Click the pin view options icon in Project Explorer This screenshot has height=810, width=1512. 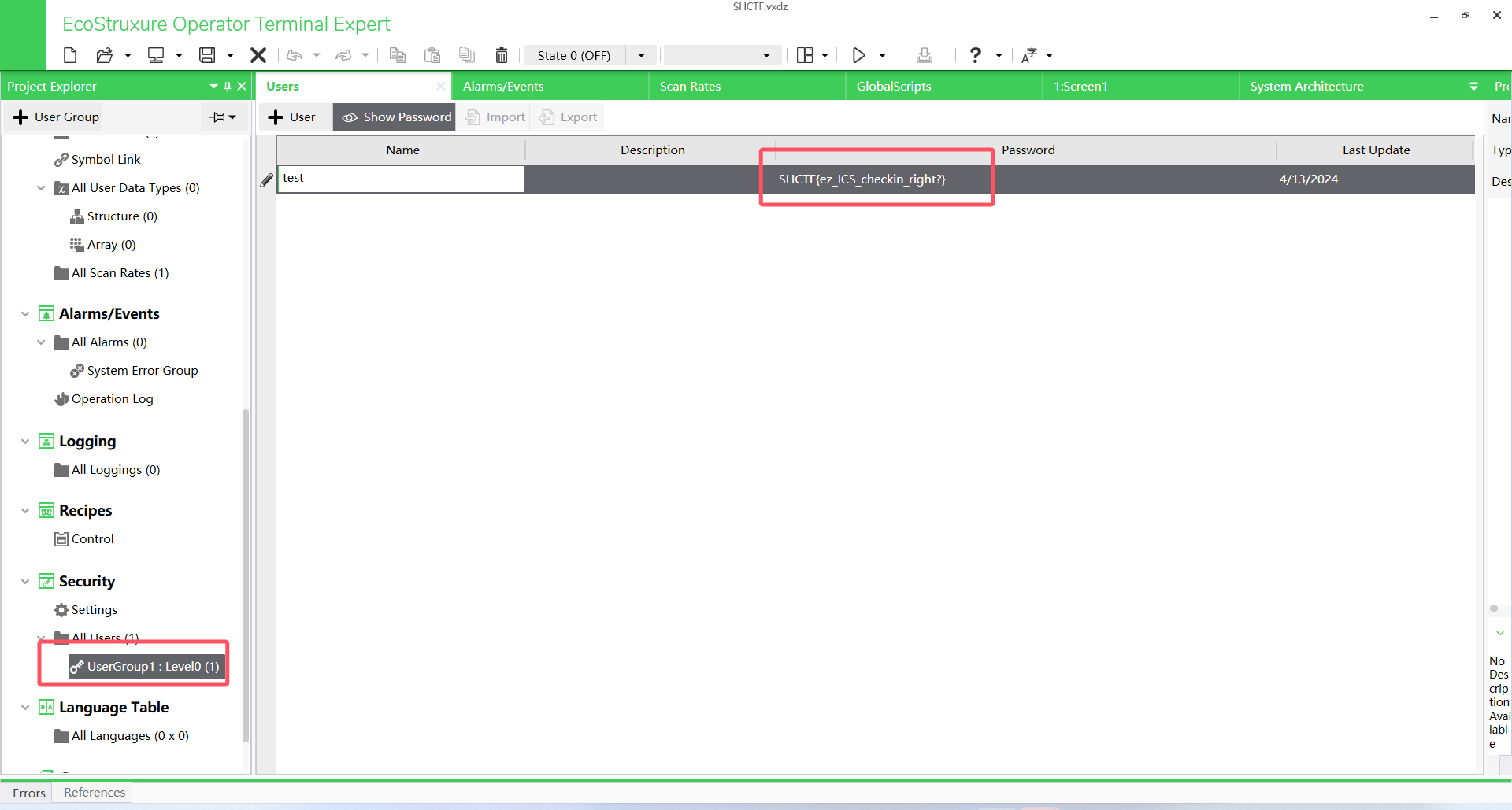coord(223,117)
